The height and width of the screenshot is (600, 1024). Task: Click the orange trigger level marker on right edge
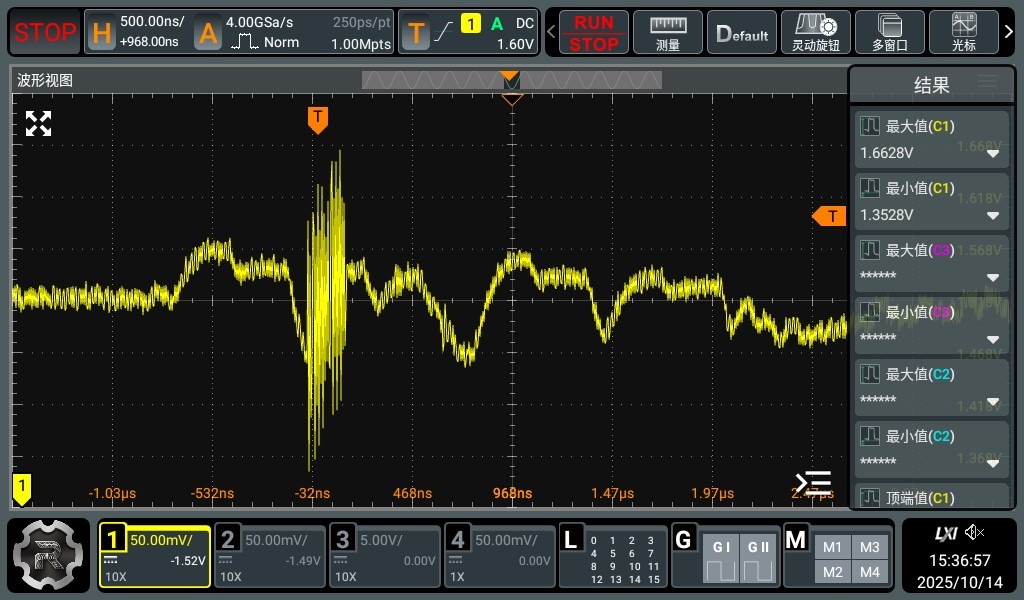[x=829, y=216]
